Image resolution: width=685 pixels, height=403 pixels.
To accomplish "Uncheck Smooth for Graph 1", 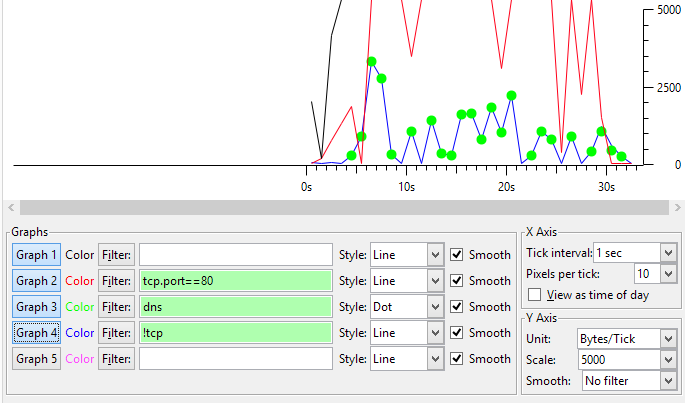I will point(457,255).
